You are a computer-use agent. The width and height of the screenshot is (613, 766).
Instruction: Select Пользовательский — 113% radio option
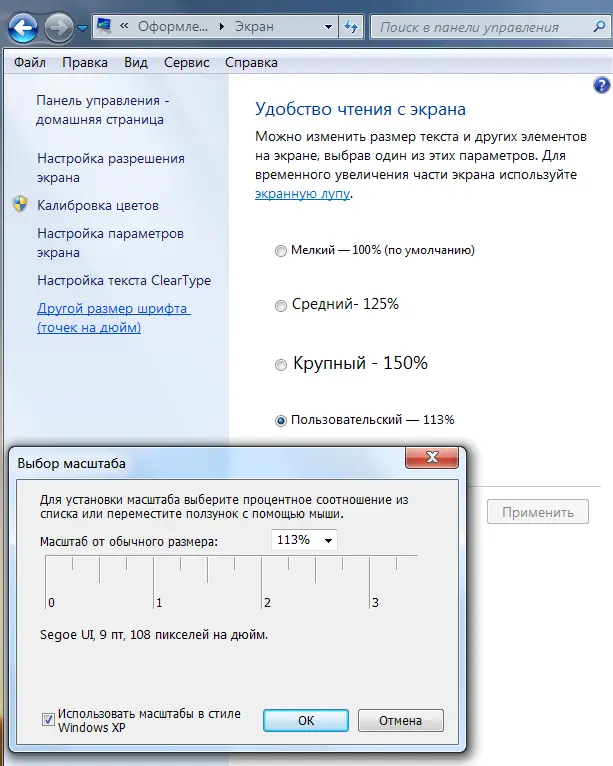(x=280, y=421)
